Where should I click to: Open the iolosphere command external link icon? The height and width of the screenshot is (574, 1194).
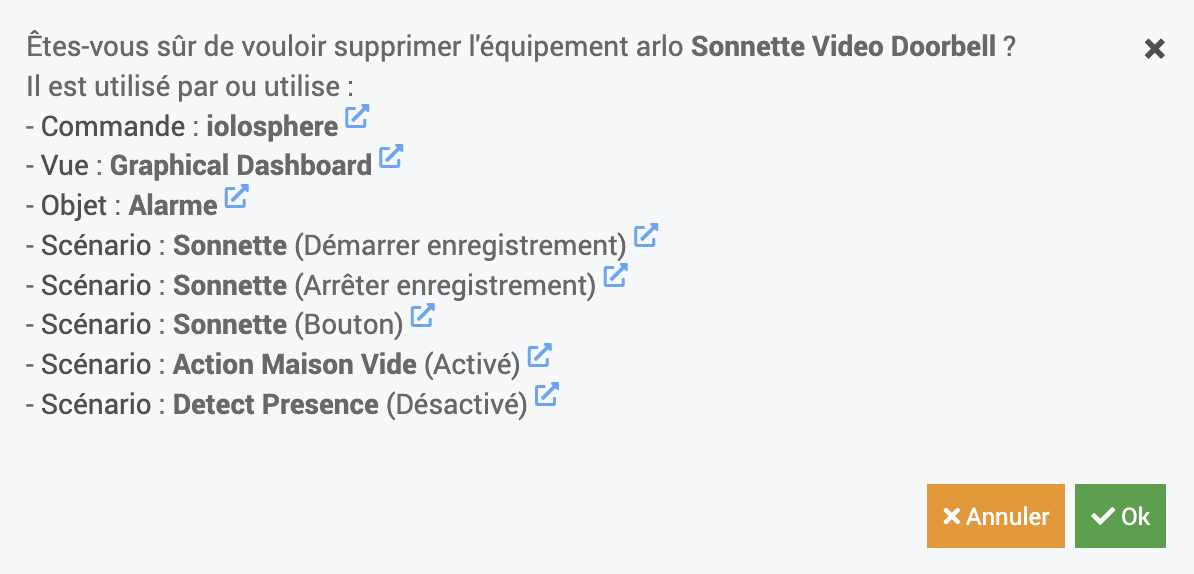point(357,116)
